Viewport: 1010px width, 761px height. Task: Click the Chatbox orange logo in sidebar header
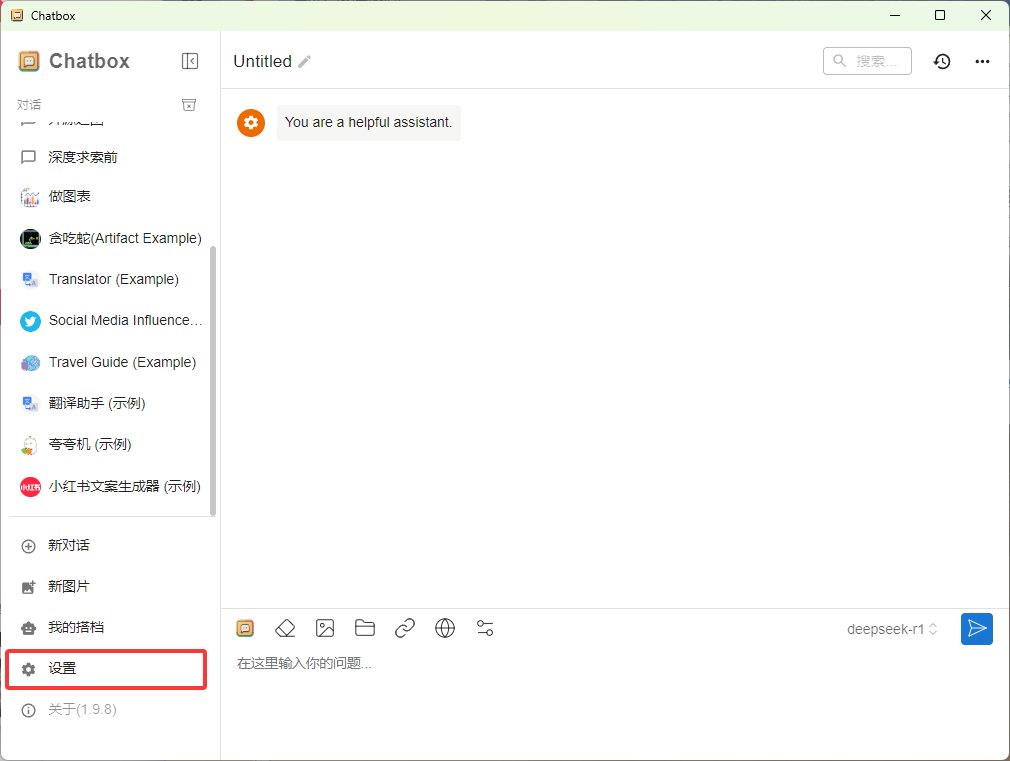29,61
